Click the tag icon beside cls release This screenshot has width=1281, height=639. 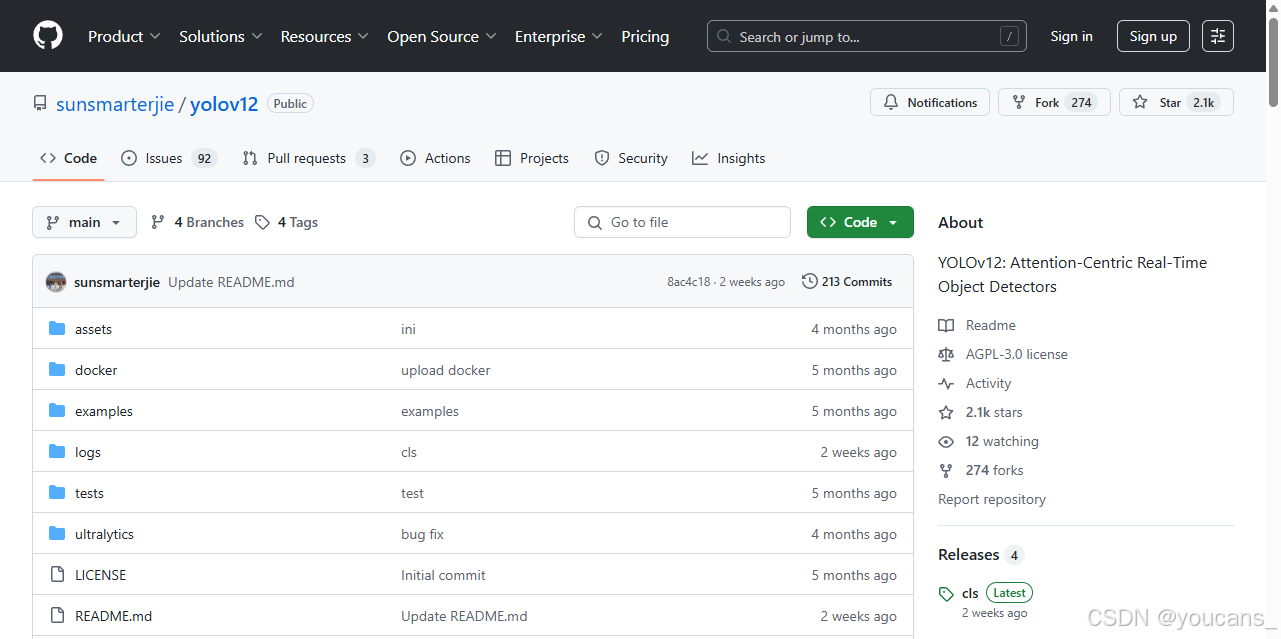(x=946, y=594)
